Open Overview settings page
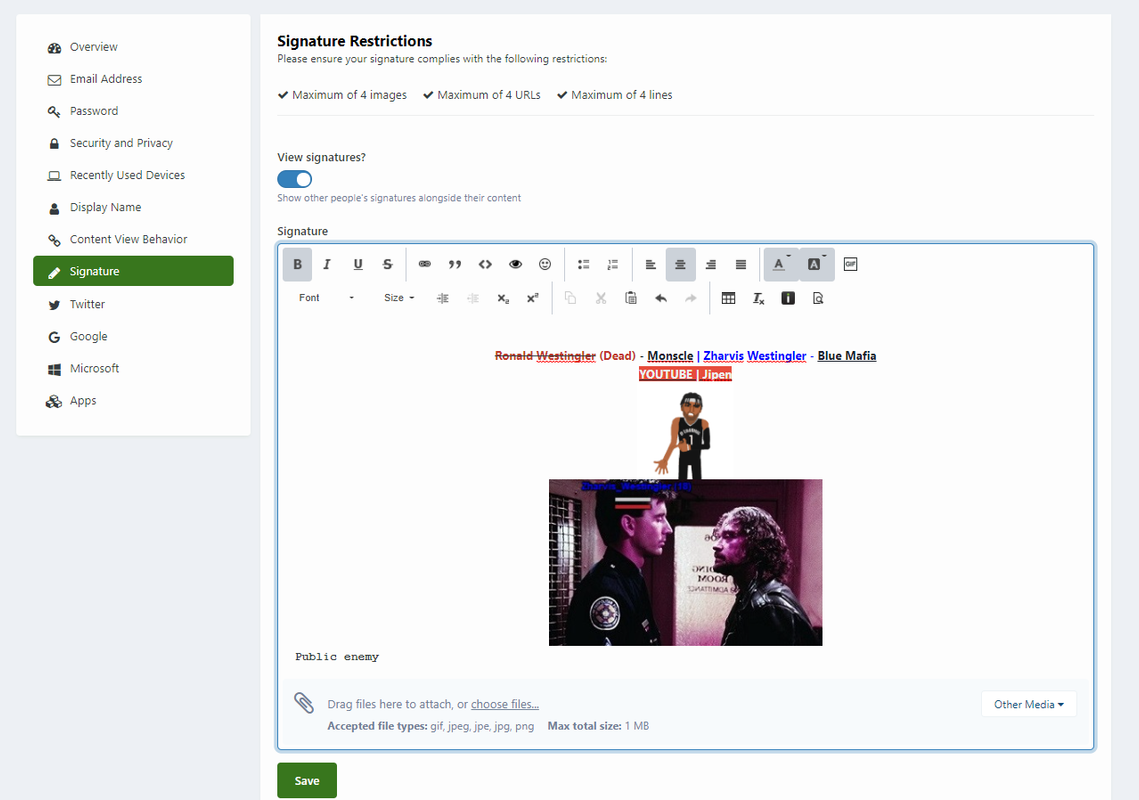1139x800 pixels. 133,47
